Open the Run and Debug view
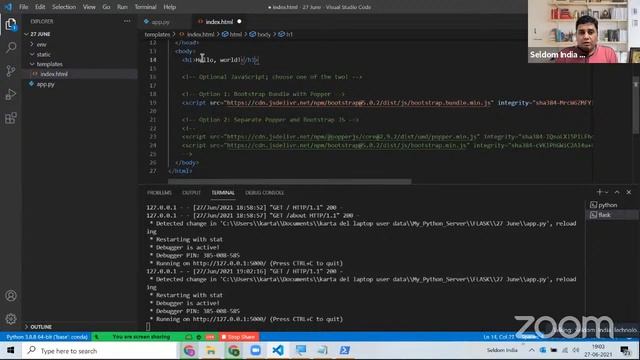Screen dimensions: 640x360 click(x=11, y=94)
